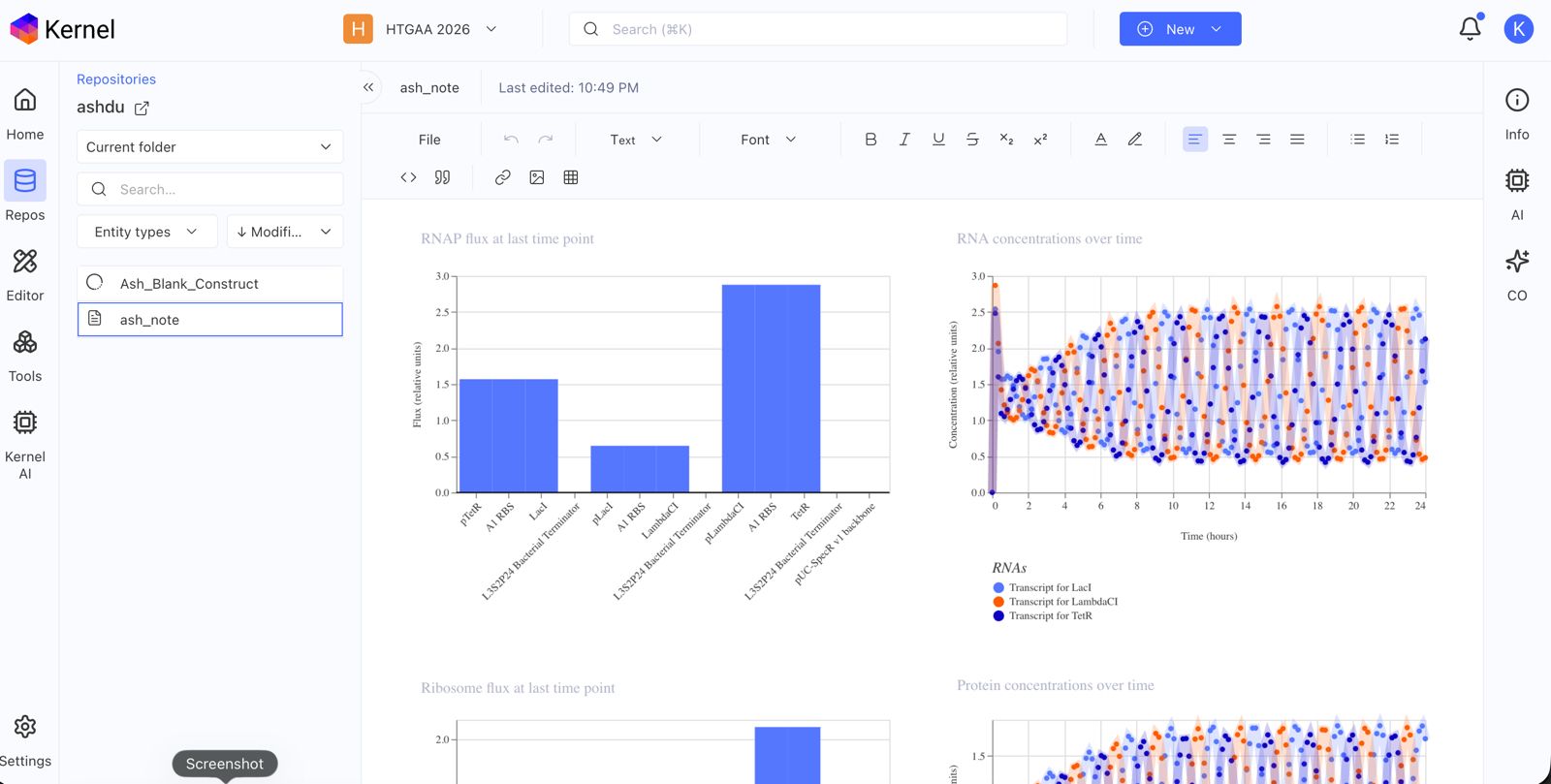Toggle bulleted list
The image size is (1551, 784).
tap(1358, 140)
